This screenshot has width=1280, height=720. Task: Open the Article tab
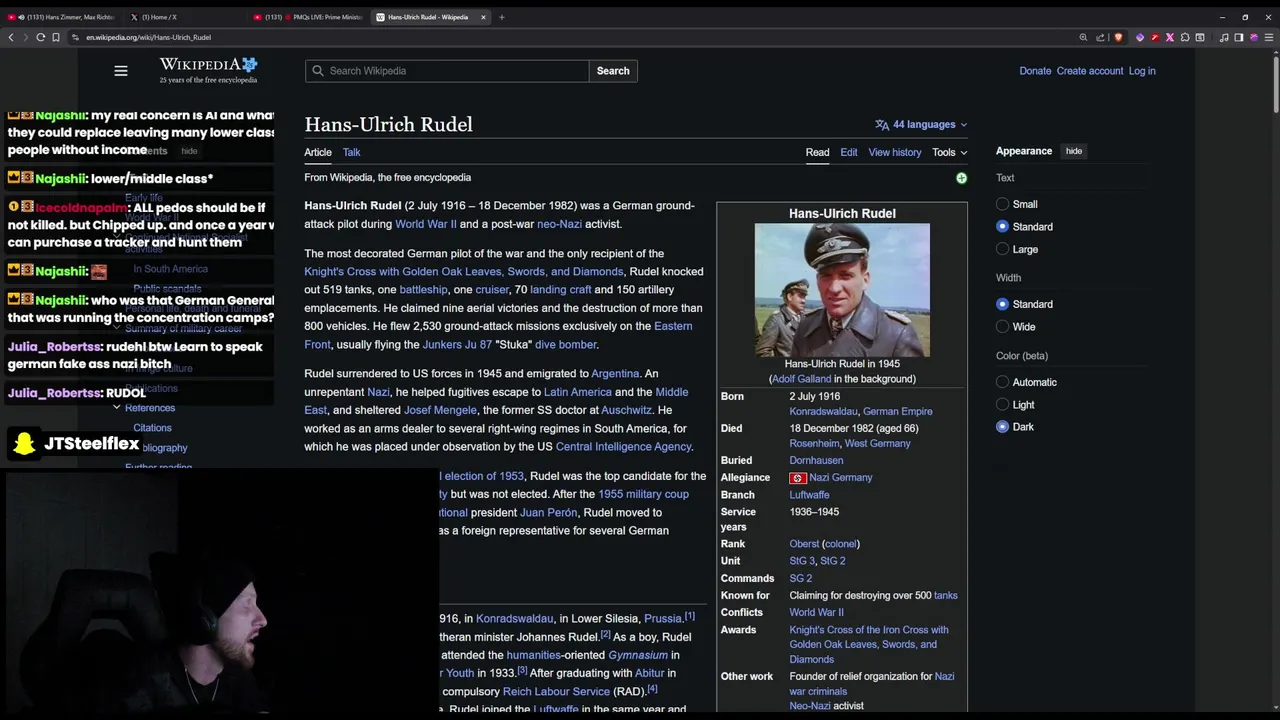coord(318,153)
